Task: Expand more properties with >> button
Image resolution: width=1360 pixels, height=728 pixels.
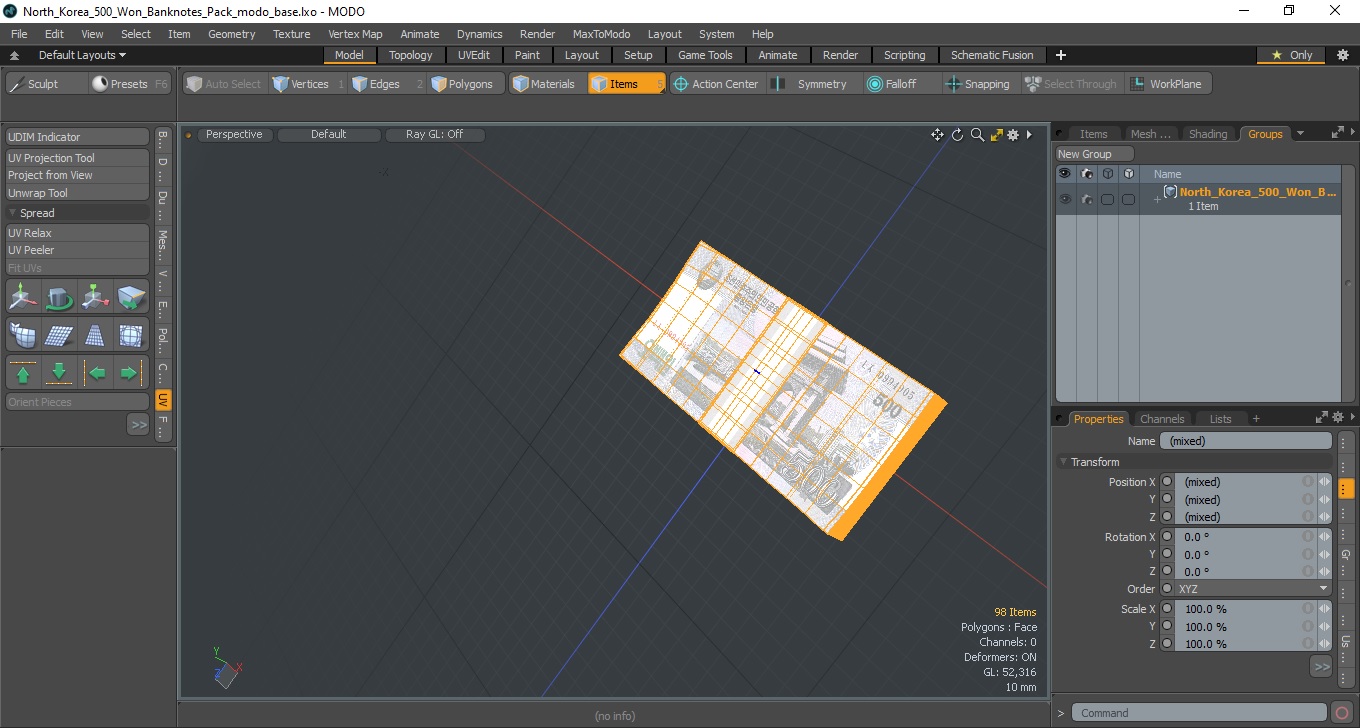Action: click(x=1321, y=666)
